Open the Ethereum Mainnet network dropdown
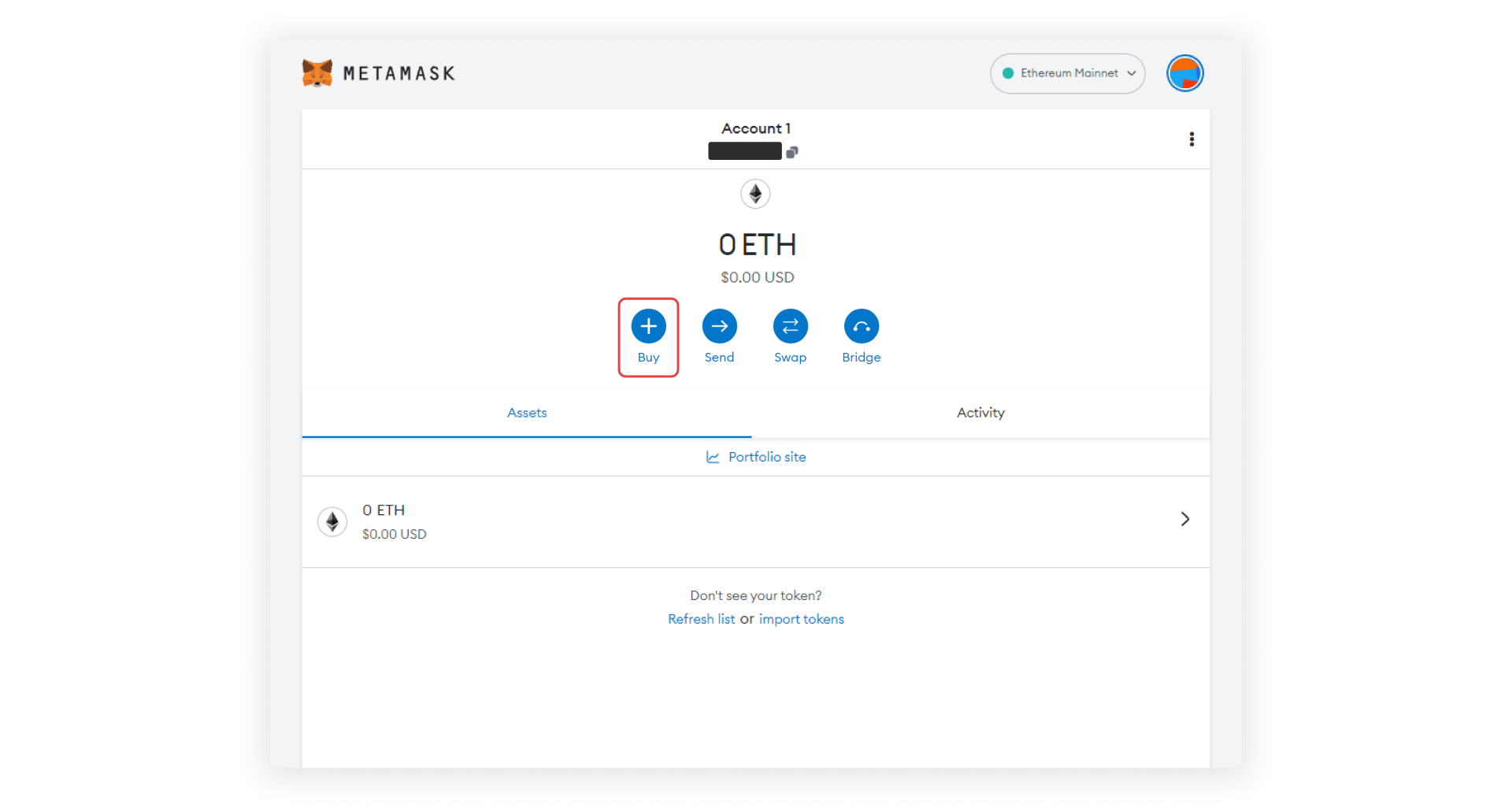This screenshot has height=808, width=1512. click(1067, 73)
